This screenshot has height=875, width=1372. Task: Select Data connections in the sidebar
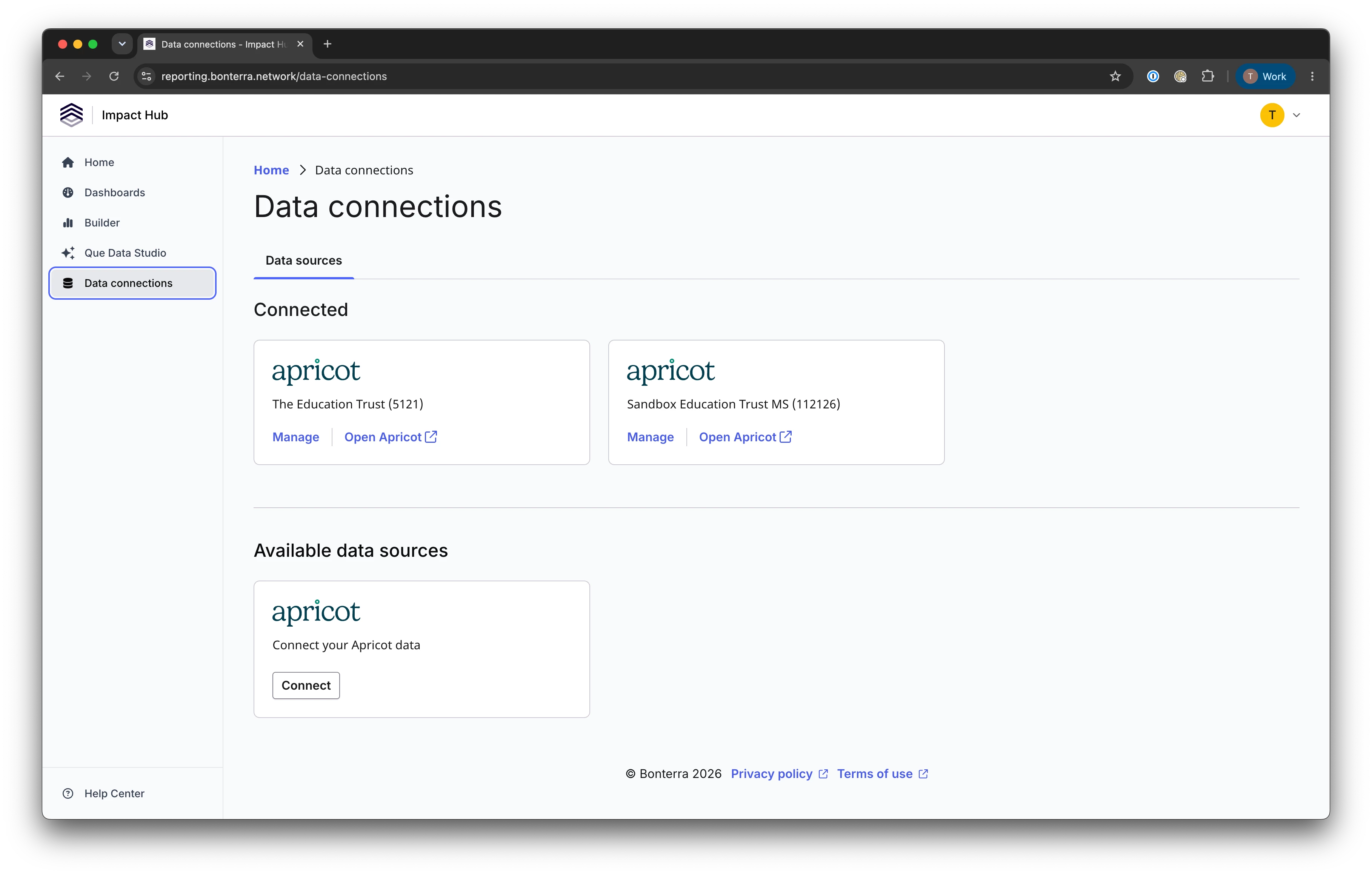click(132, 283)
